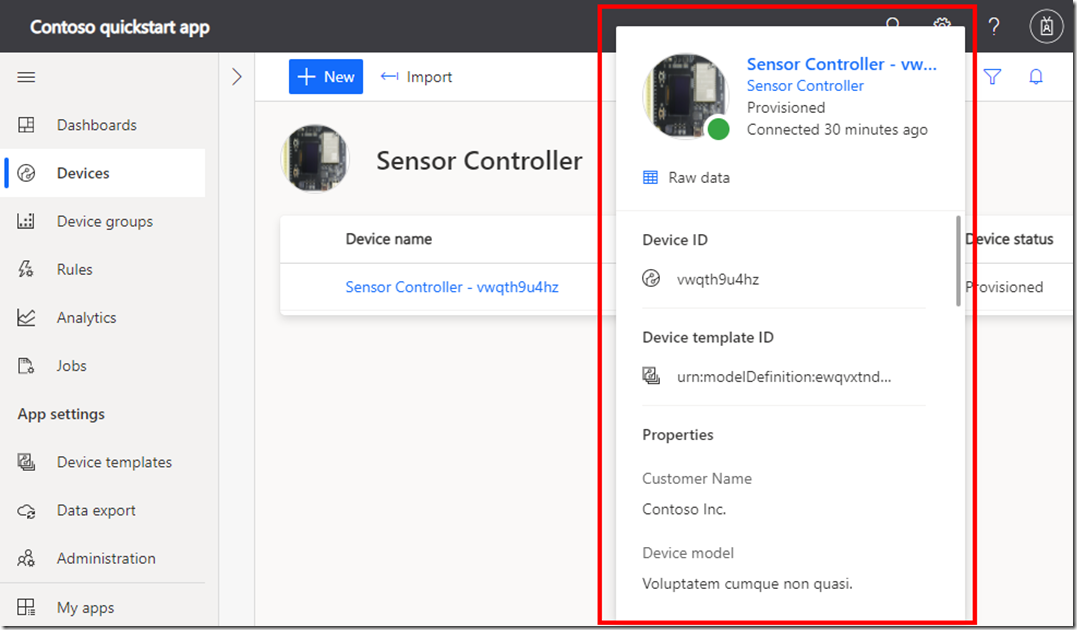Open the user account avatar icon
The image size is (1077, 630).
[x=1046, y=27]
